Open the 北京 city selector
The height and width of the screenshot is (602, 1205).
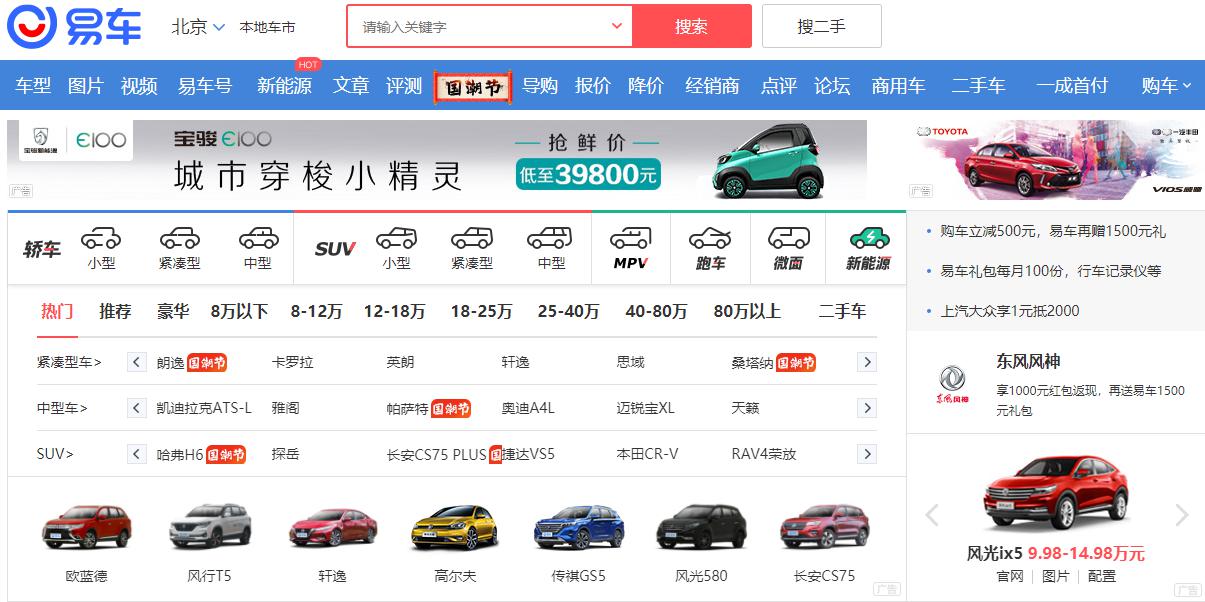198,27
